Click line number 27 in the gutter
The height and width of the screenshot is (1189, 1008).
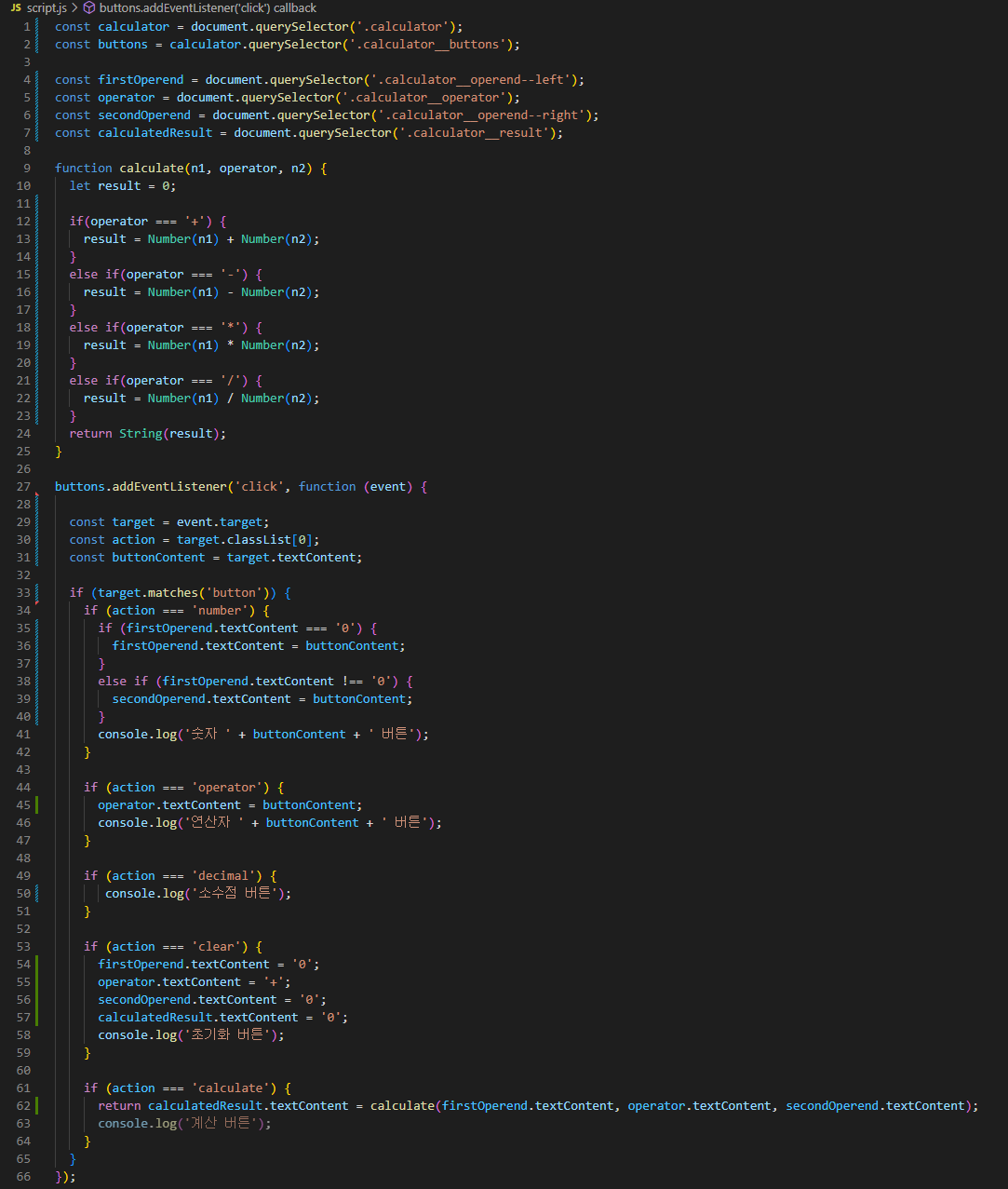point(22,486)
